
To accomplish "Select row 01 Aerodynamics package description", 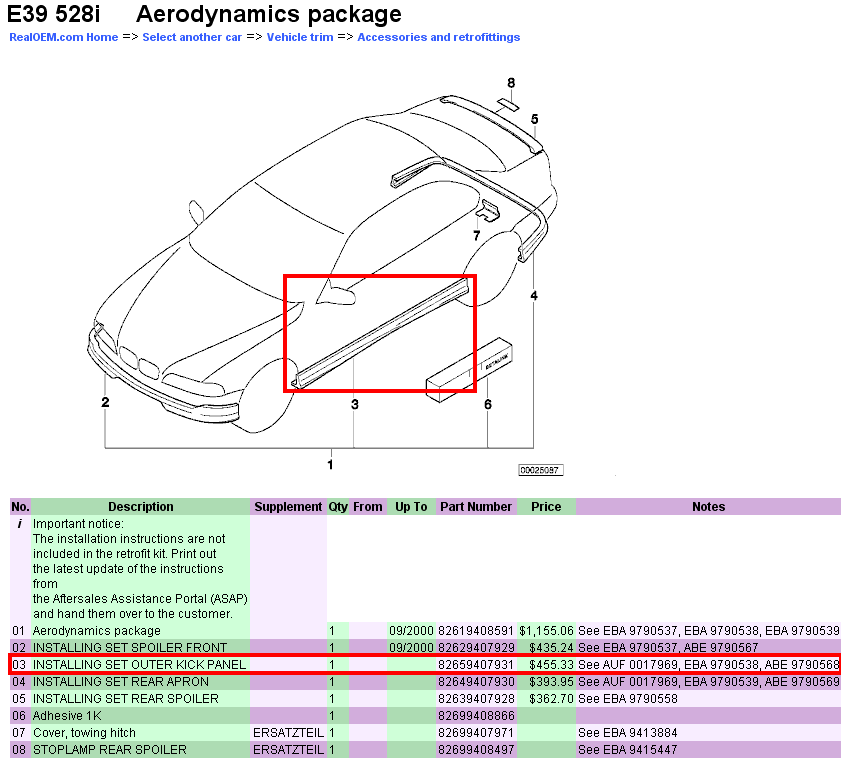I will [97, 631].
